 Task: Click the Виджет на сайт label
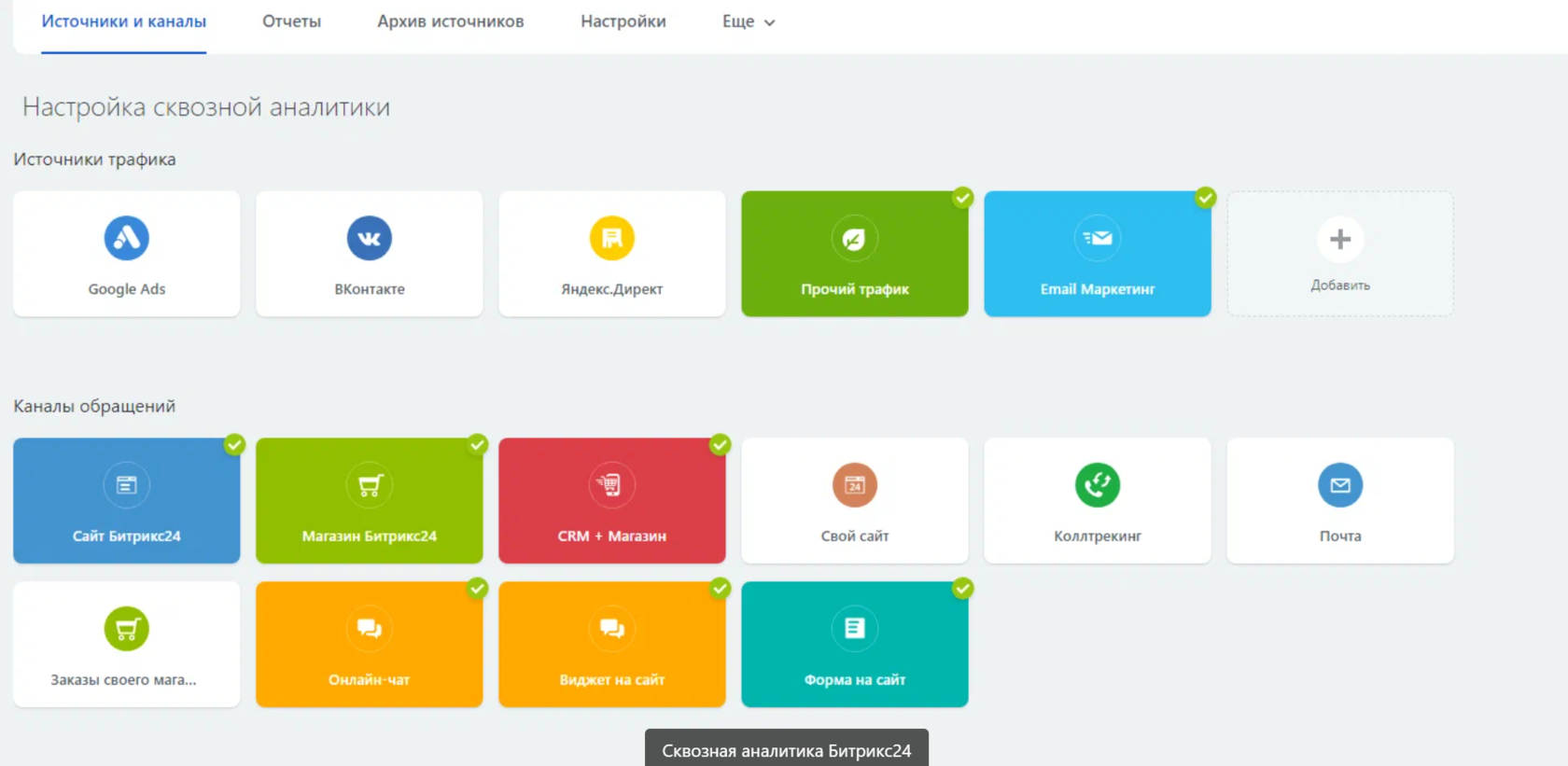612,680
